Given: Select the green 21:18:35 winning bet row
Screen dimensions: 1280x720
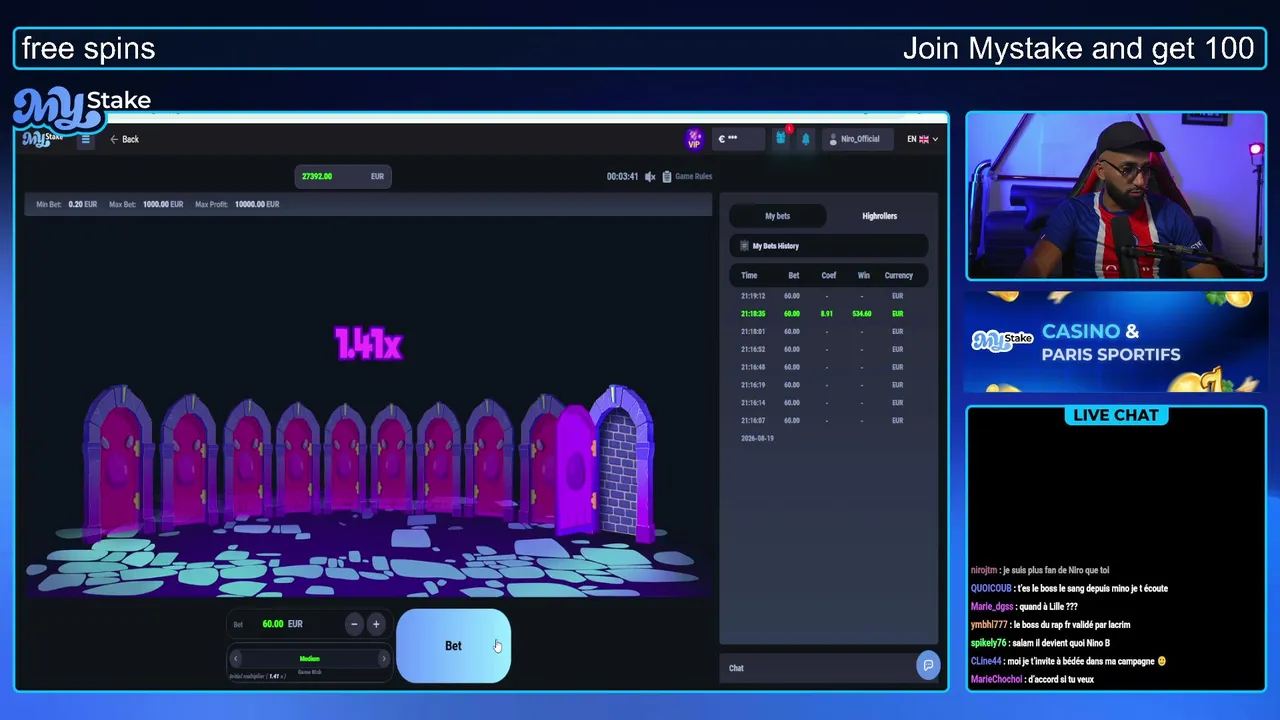Looking at the screenshot, I should click(x=828, y=314).
